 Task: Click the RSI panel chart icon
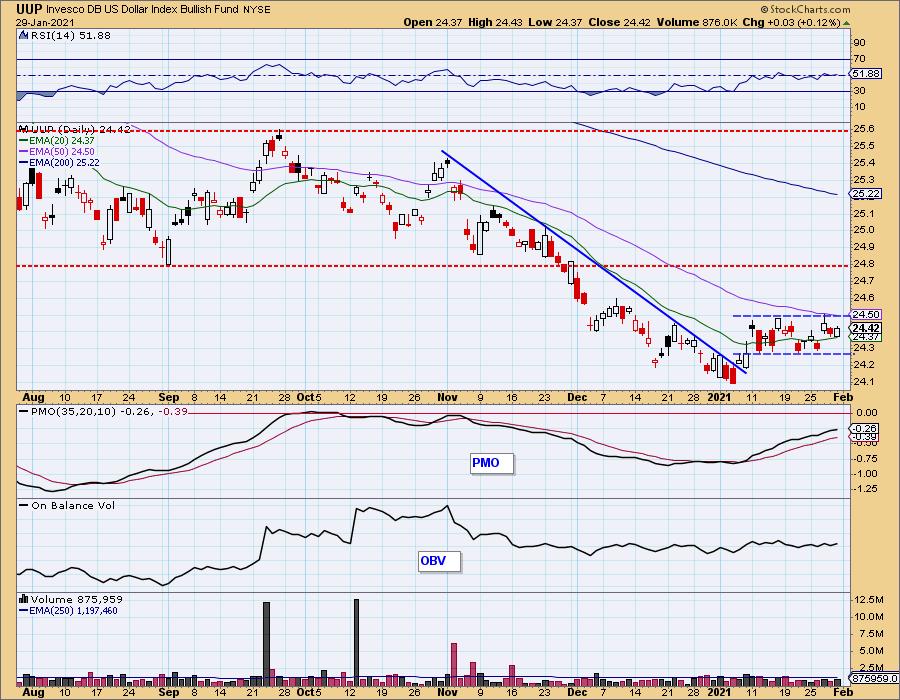tap(24, 35)
